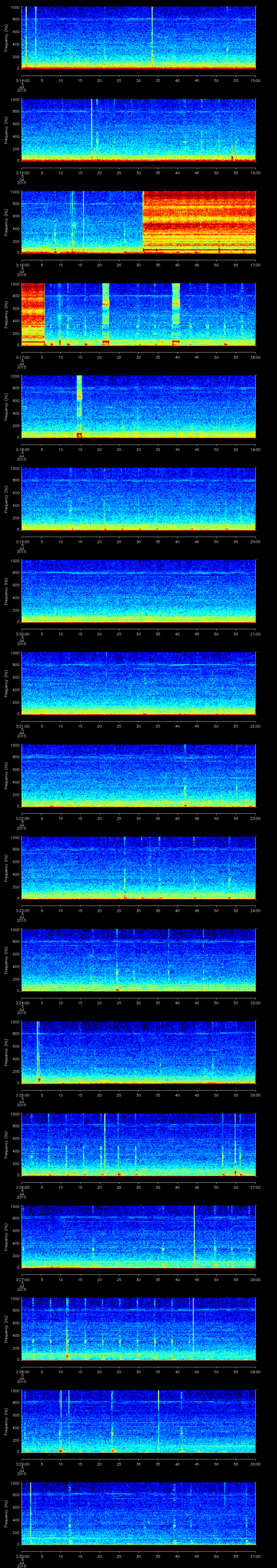The height and width of the screenshot is (1568, 277).
Task: Select the 3:17:00 start time label
Action: (x=22, y=357)
